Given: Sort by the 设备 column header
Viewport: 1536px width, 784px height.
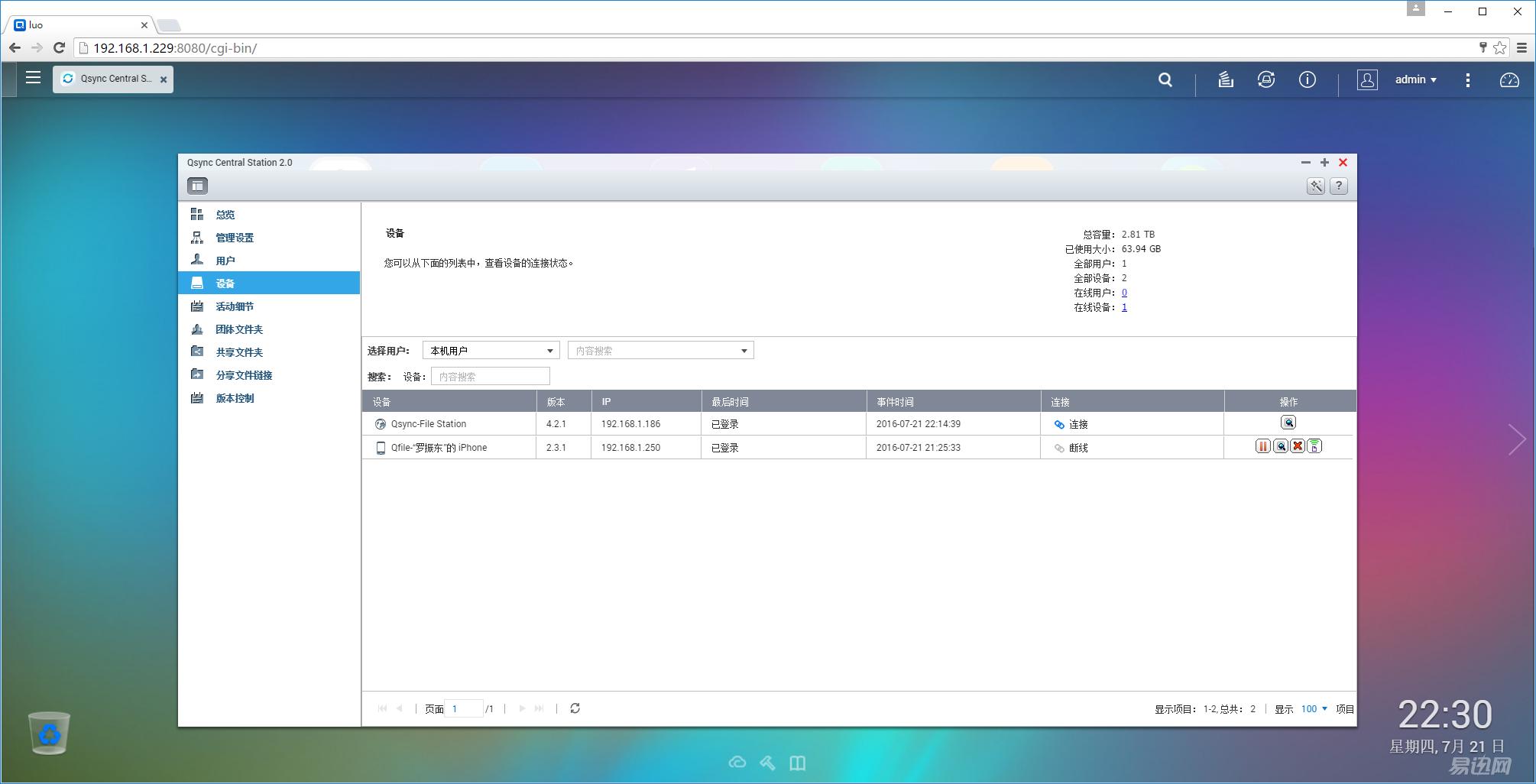Looking at the screenshot, I should [x=449, y=402].
